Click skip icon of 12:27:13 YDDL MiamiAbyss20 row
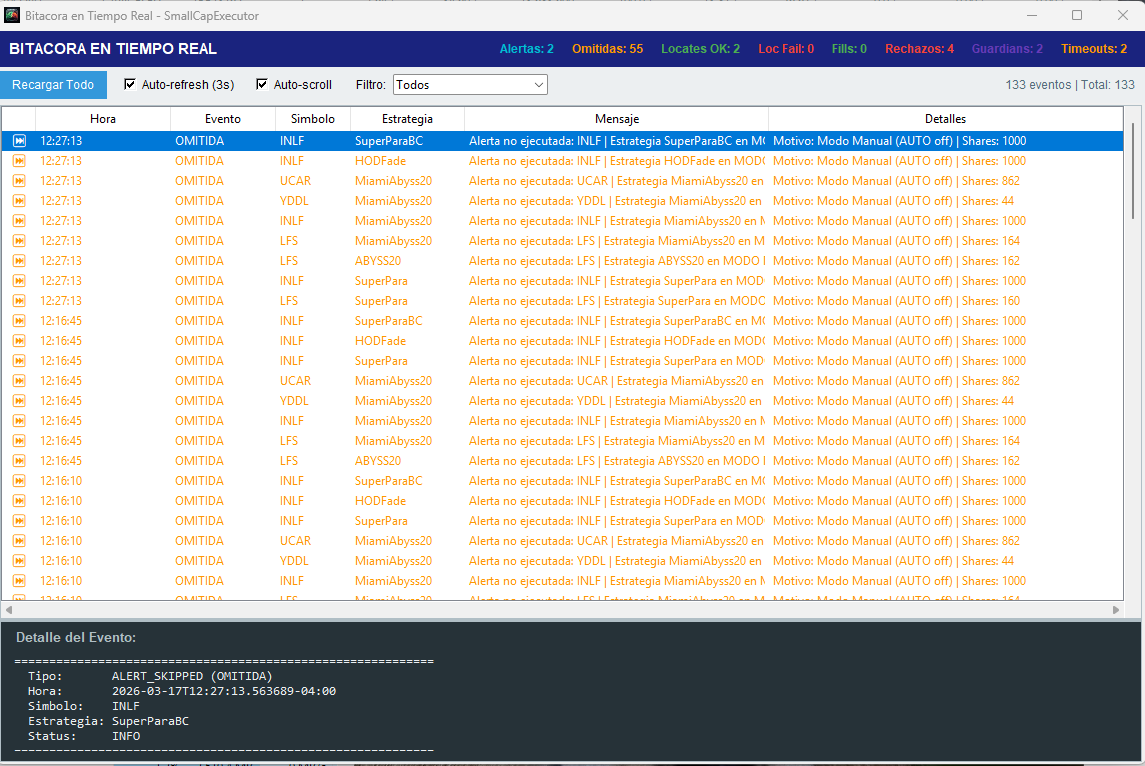The height and width of the screenshot is (766, 1145). pyautogui.click(x=19, y=201)
